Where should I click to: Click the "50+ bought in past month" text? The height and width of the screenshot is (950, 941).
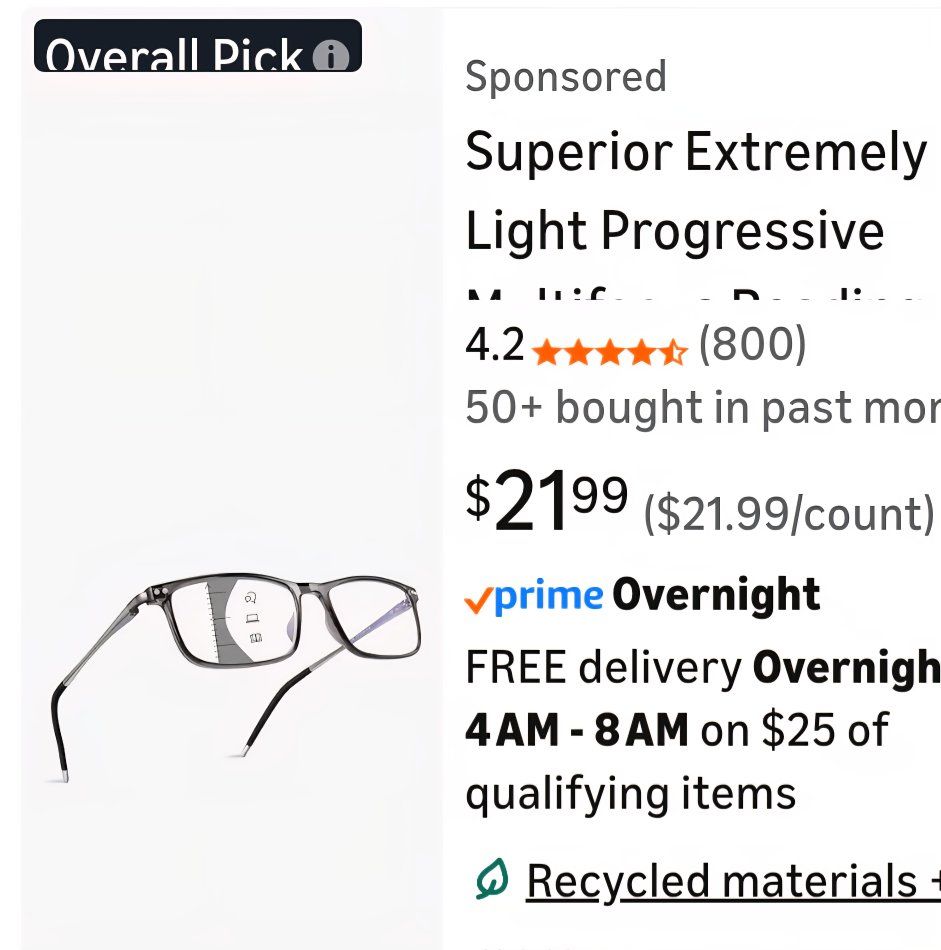[x=702, y=407]
